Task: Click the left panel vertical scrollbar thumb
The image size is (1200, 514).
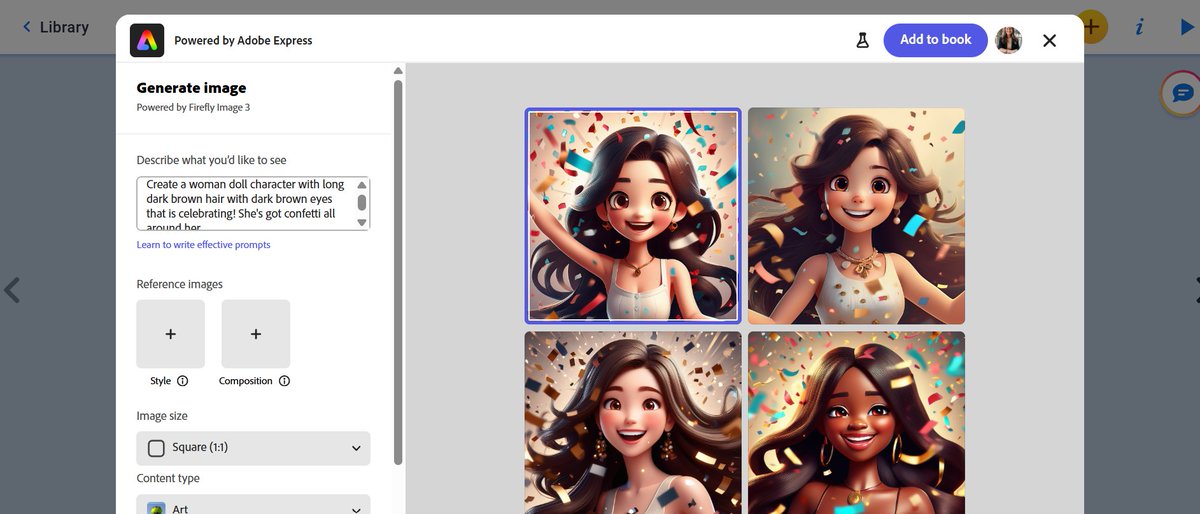Action: (x=398, y=270)
